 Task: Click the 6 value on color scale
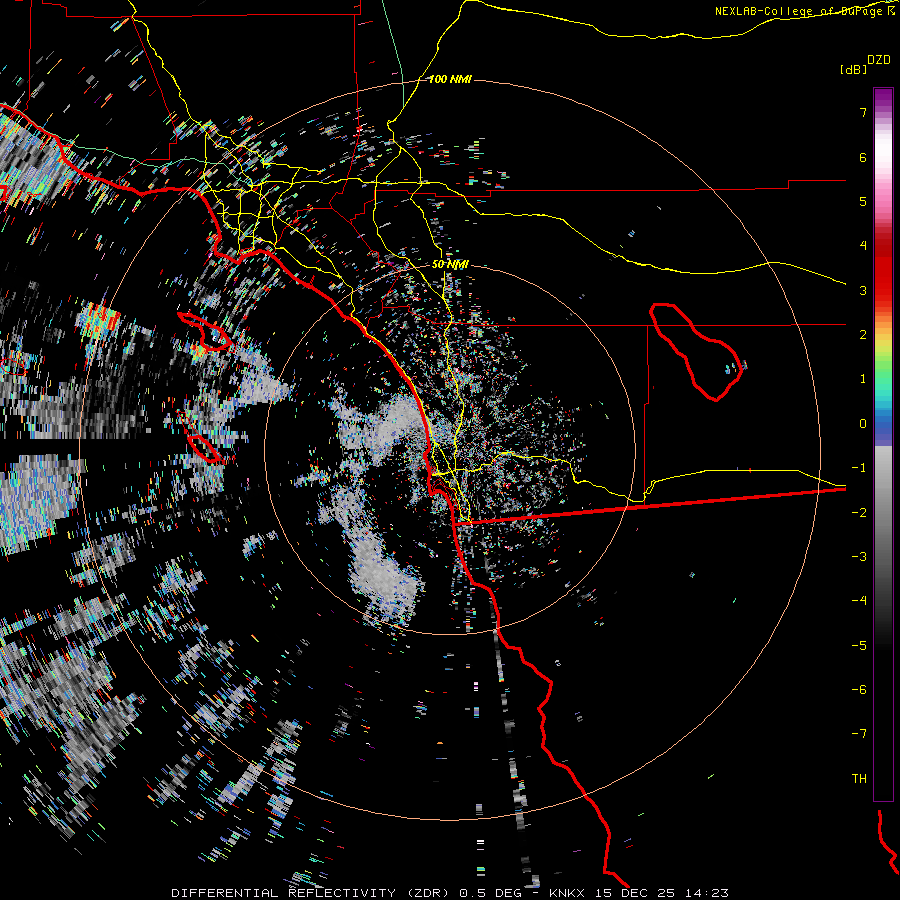pyautogui.click(x=863, y=157)
